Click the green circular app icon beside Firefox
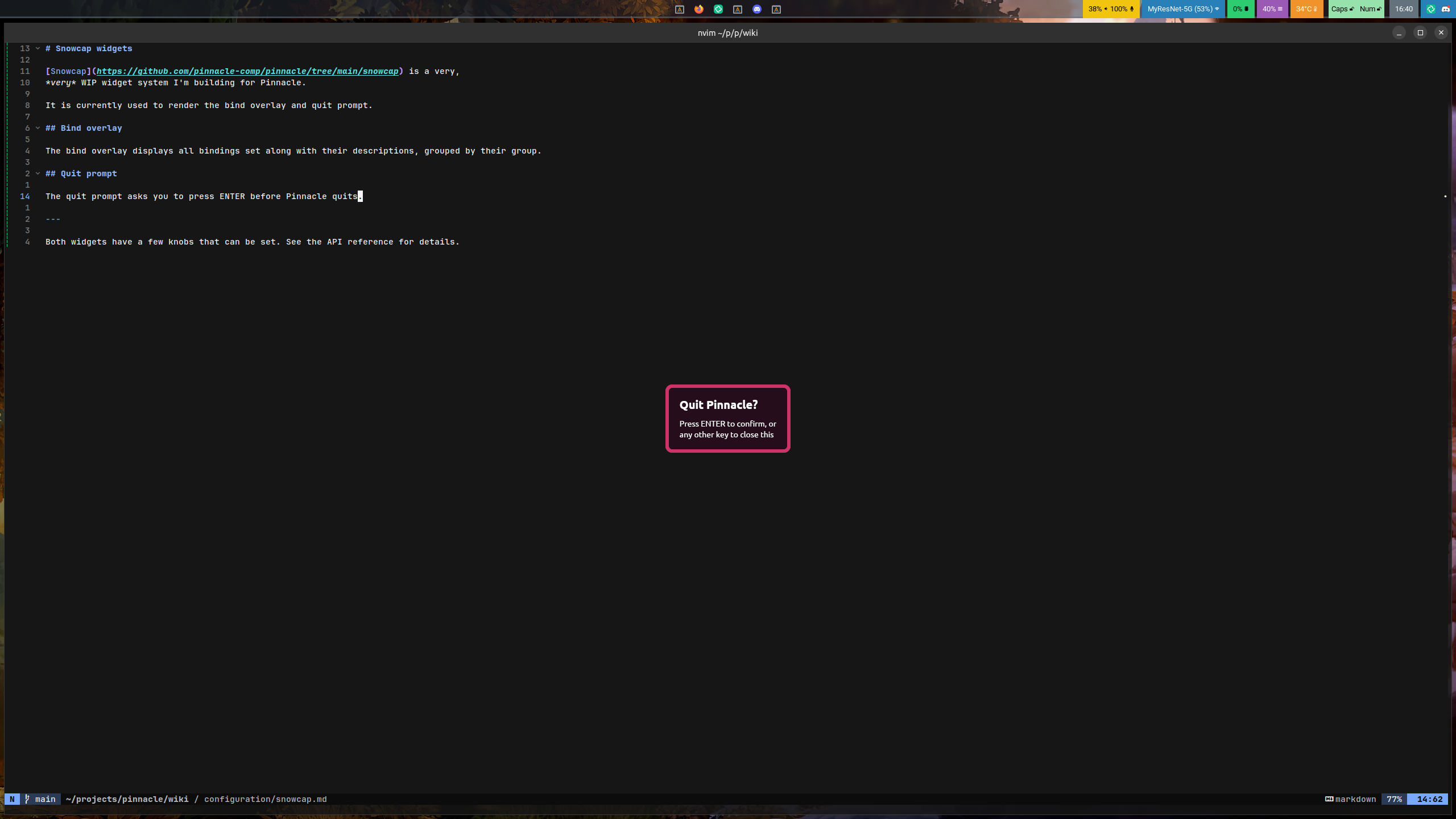This screenshot has width=1456, height=819. click(718, 9)
